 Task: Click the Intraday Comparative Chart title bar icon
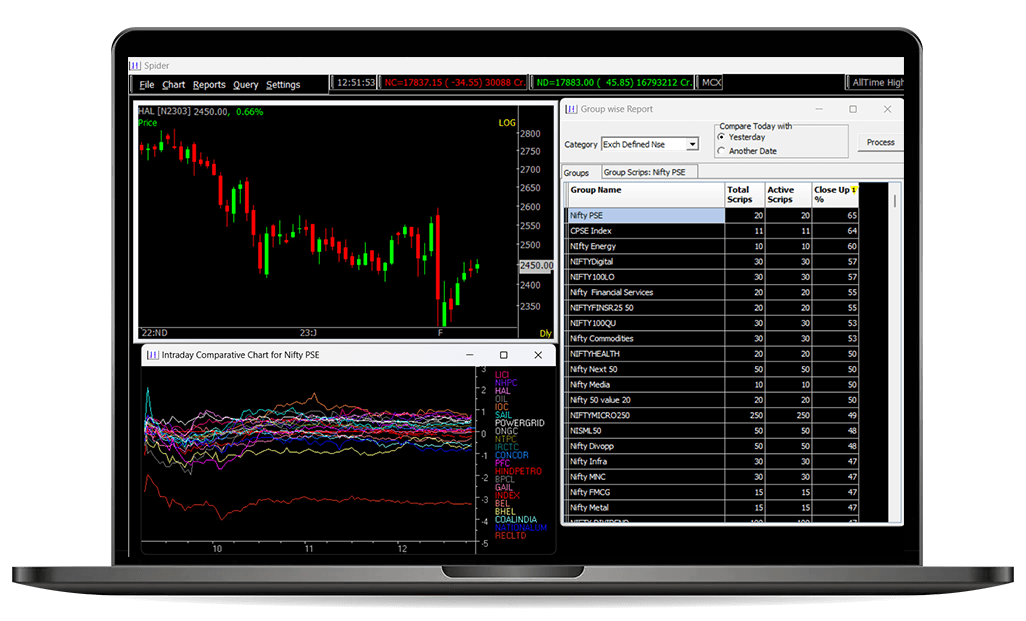151,355
